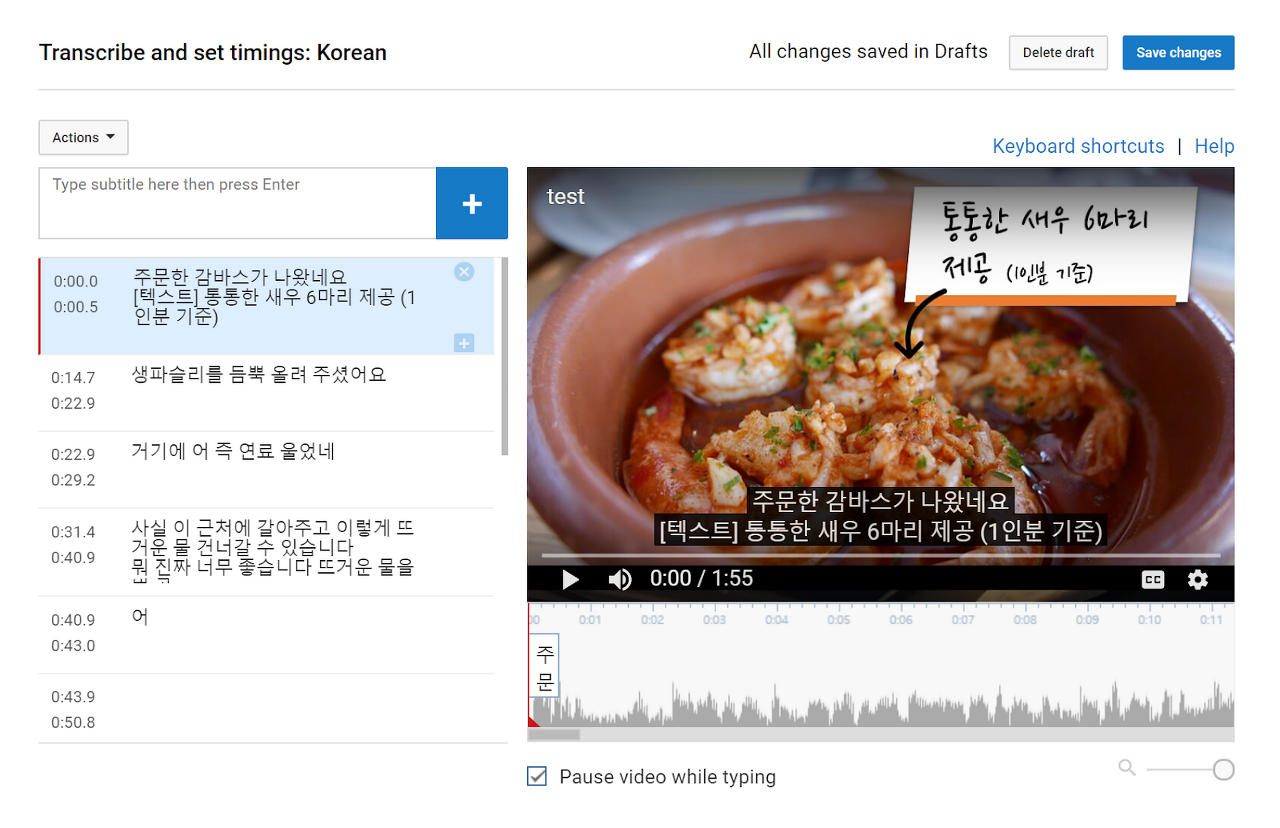
Task: Click the 0:29.2 end time
Action: (73, 480)
